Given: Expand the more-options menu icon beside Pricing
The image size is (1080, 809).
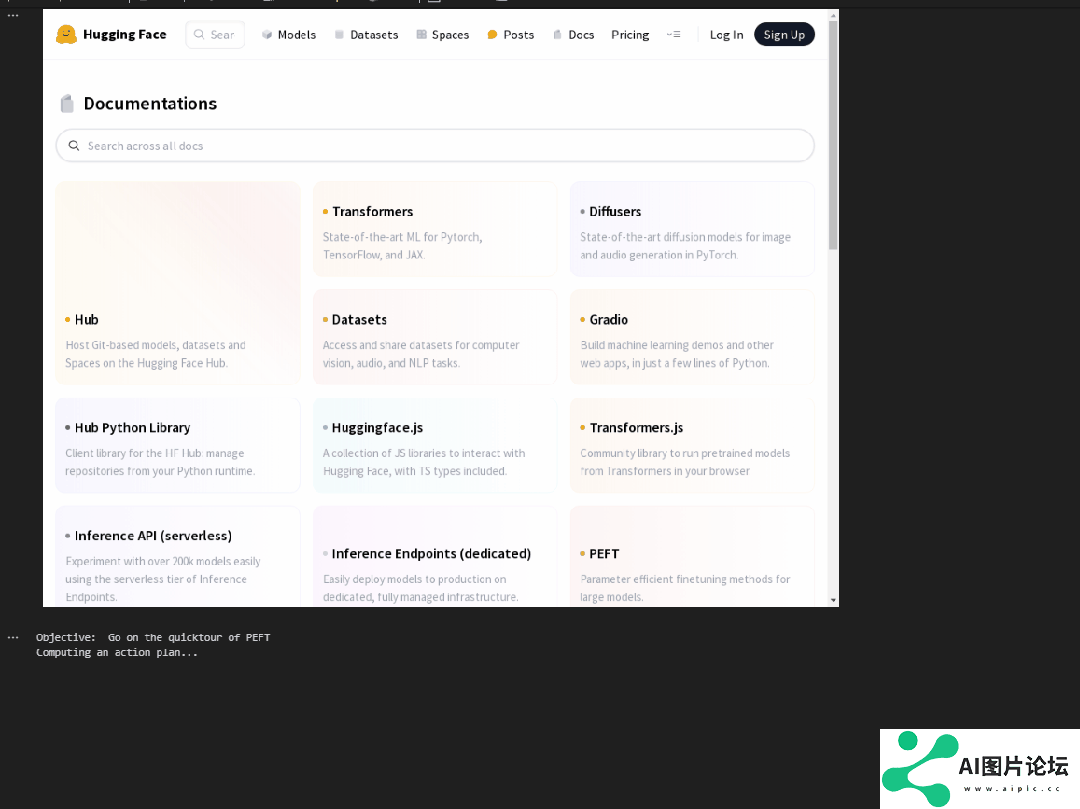Looking at the screenshot, I should tap(674, 34).
